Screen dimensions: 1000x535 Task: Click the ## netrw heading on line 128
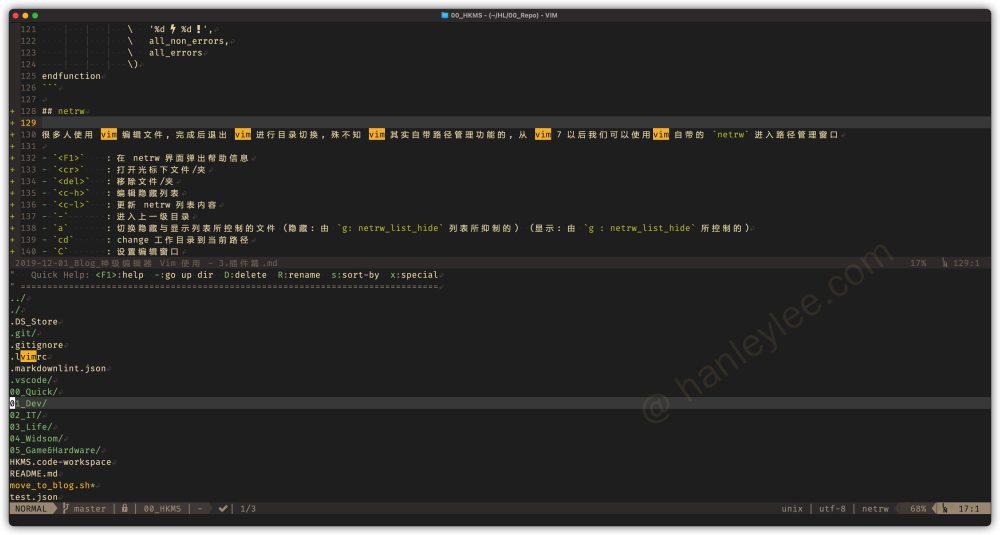(63, 111)
